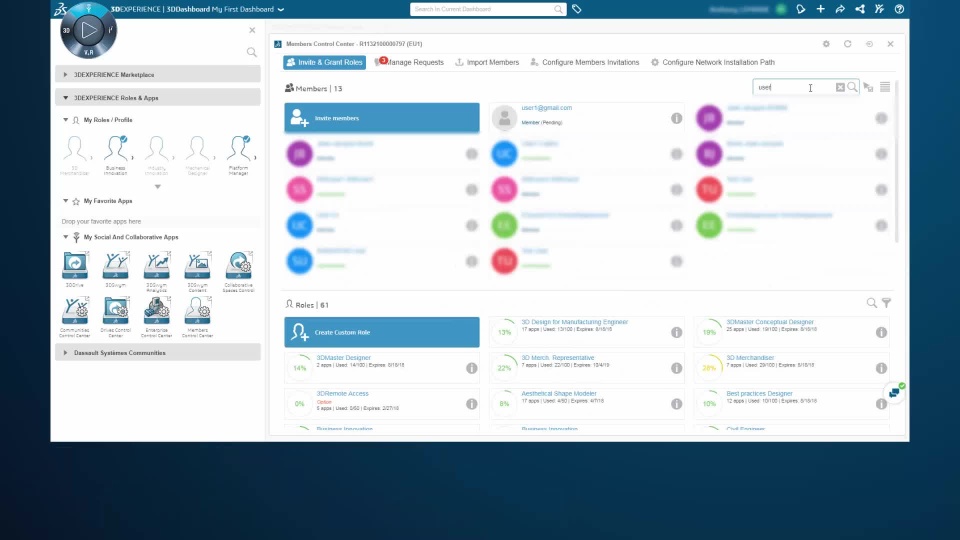Select the Invite & Grant Roles tab
Screen dimensions: 960x540
pyautogui.click(x=324, y=62)
